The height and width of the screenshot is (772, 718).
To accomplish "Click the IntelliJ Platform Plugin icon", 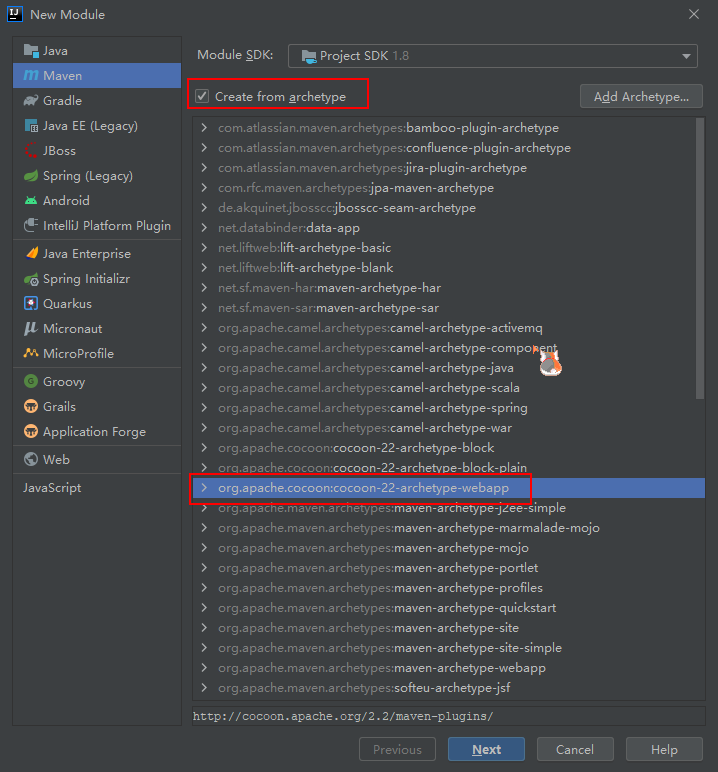I will point(31,225).
